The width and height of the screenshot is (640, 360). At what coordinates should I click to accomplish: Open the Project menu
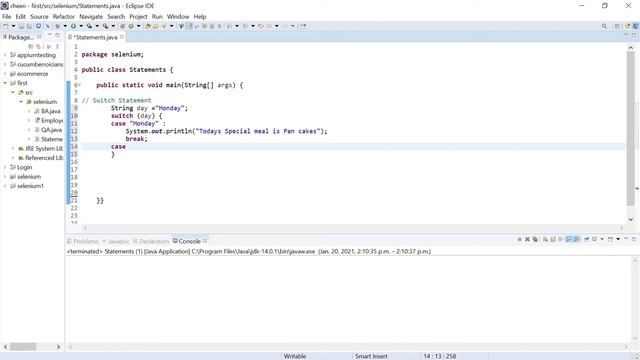pos(138,17)
